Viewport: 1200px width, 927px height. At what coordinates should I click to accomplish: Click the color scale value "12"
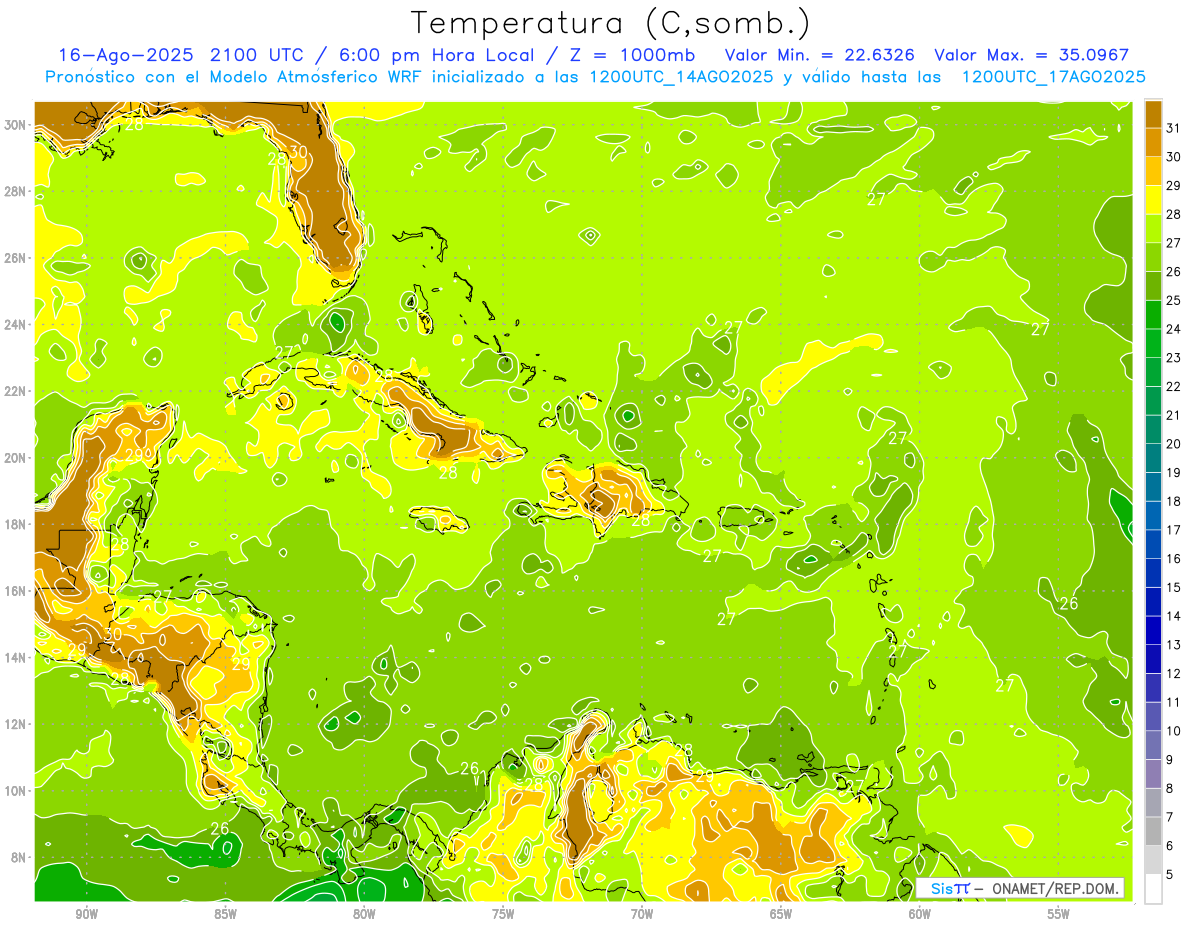(x=1174, y=673)
